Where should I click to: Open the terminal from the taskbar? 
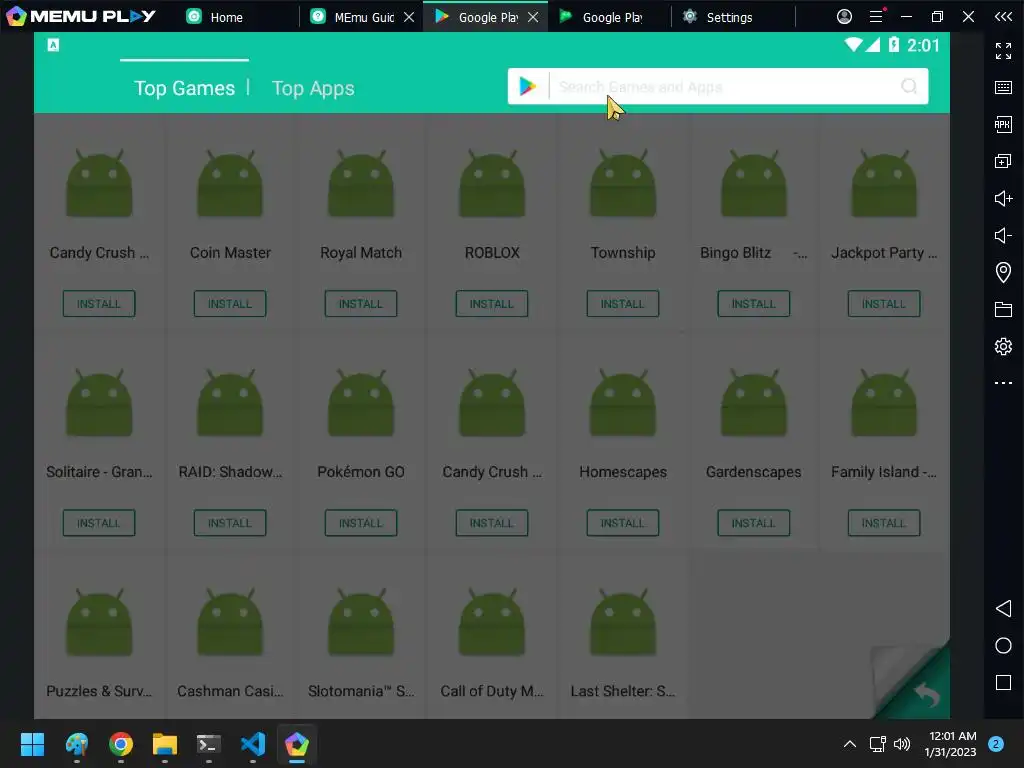click(209, 744)
